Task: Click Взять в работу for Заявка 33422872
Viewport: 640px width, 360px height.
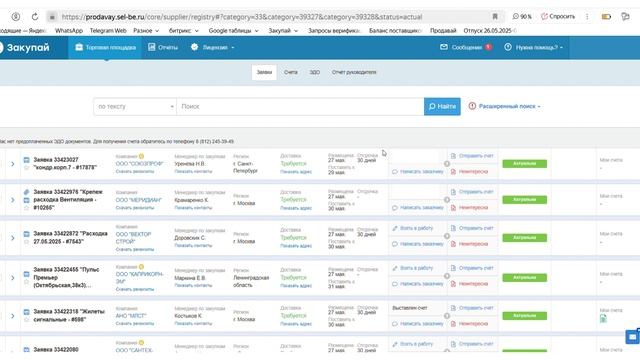Action: [413, 228]
